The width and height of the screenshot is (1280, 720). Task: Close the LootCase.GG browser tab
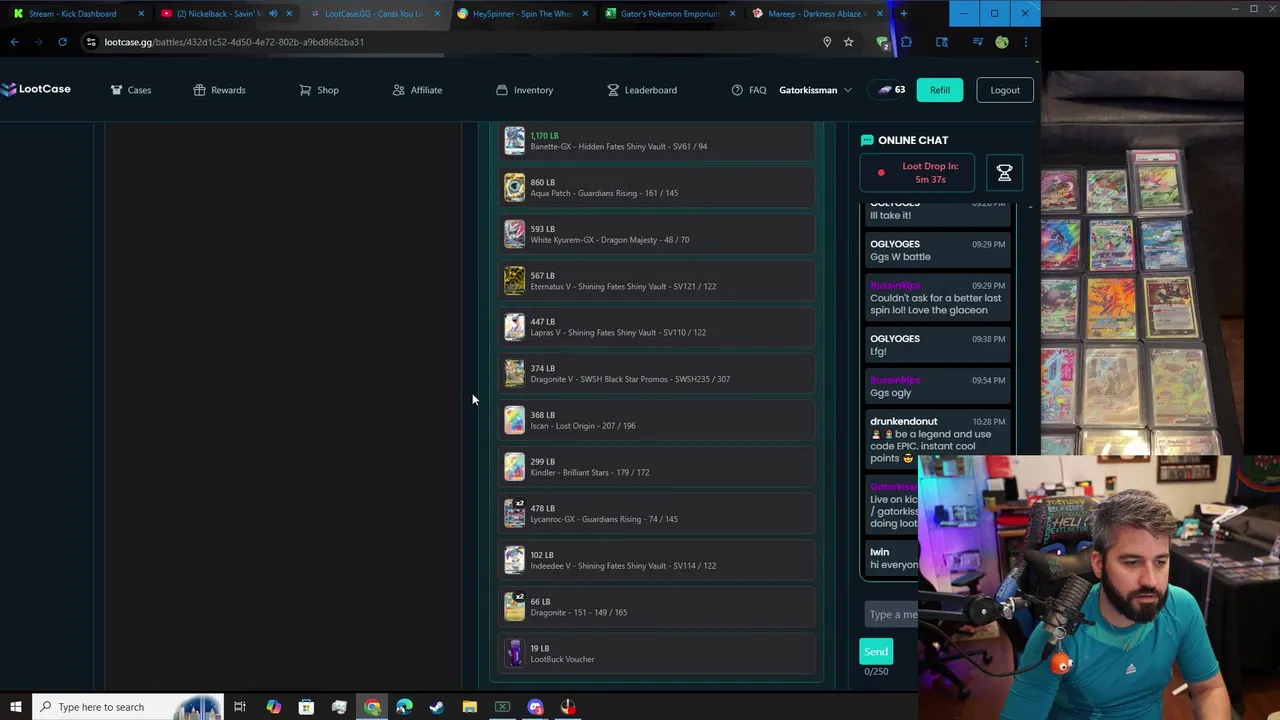coord(437,14)
